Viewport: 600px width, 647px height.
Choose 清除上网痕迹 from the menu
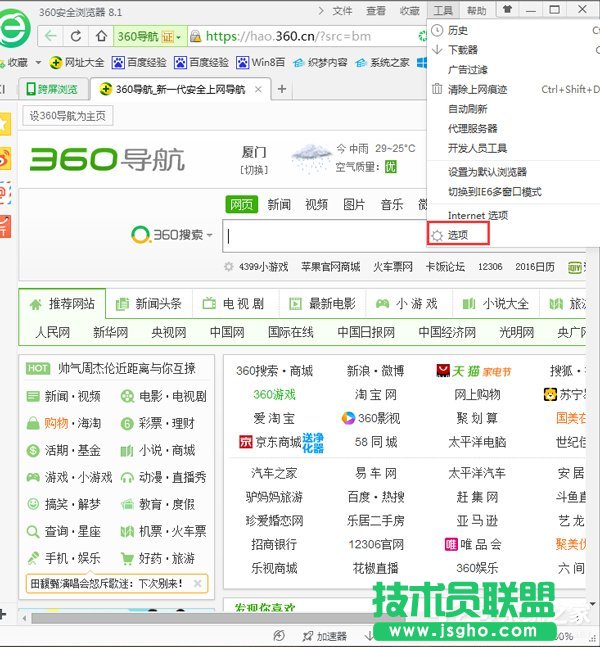(477, 89)
